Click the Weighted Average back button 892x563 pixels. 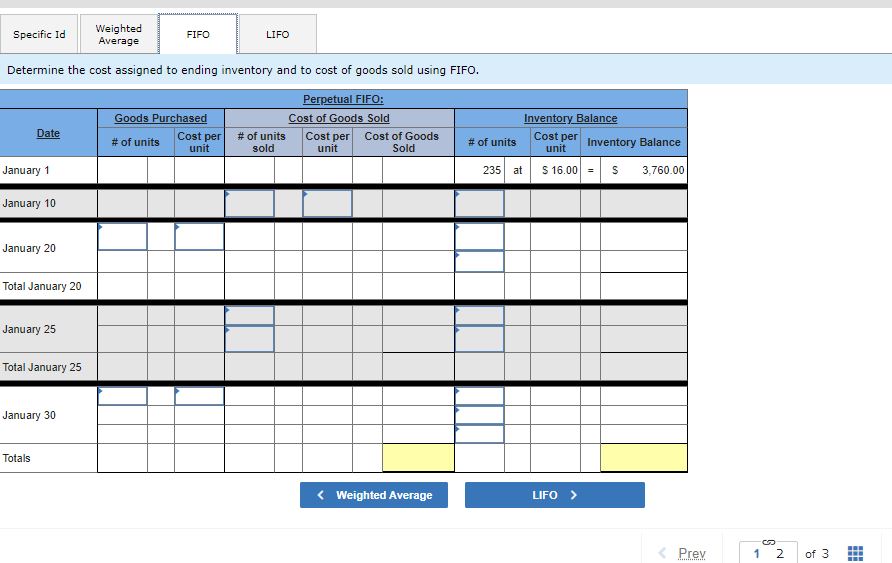point(374,495)
